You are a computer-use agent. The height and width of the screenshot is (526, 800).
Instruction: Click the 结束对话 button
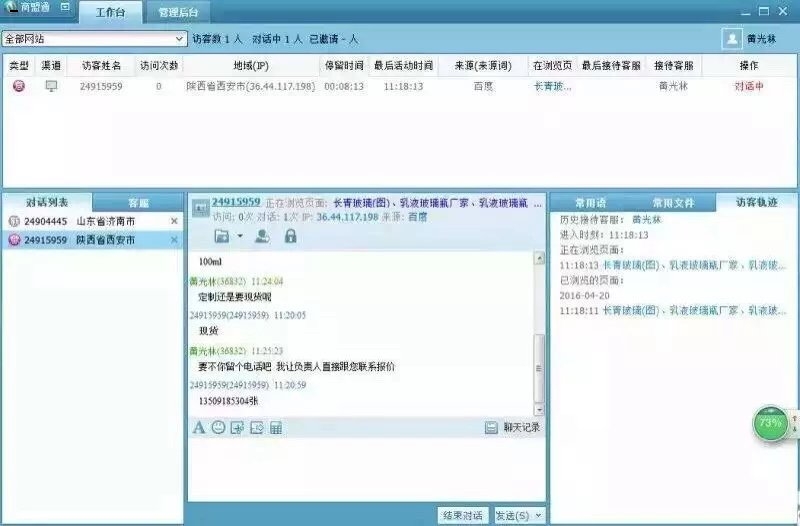coord(462,515)
